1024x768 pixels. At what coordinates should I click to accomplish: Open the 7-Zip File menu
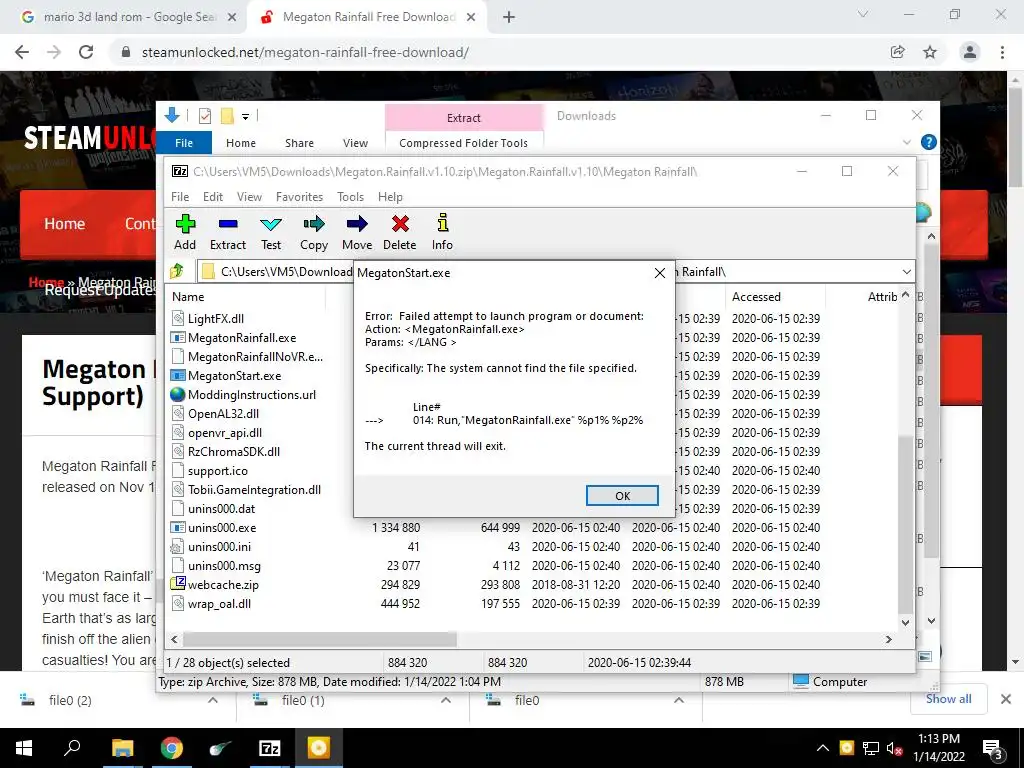(180, 197)
